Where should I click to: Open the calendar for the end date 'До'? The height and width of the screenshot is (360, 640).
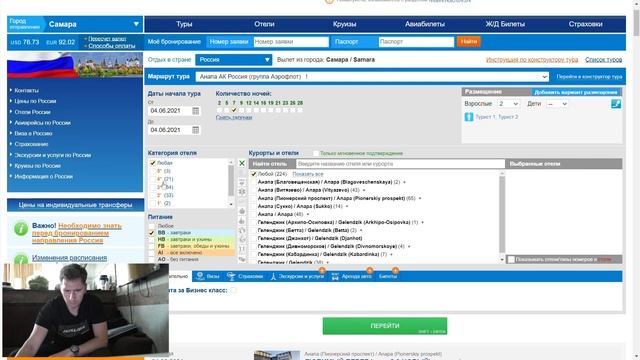[196, 130]
